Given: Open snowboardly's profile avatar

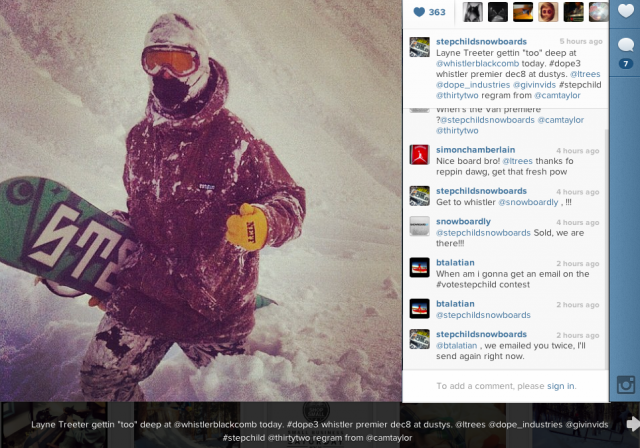Looking at the screenshot, I should coord(419,226).
